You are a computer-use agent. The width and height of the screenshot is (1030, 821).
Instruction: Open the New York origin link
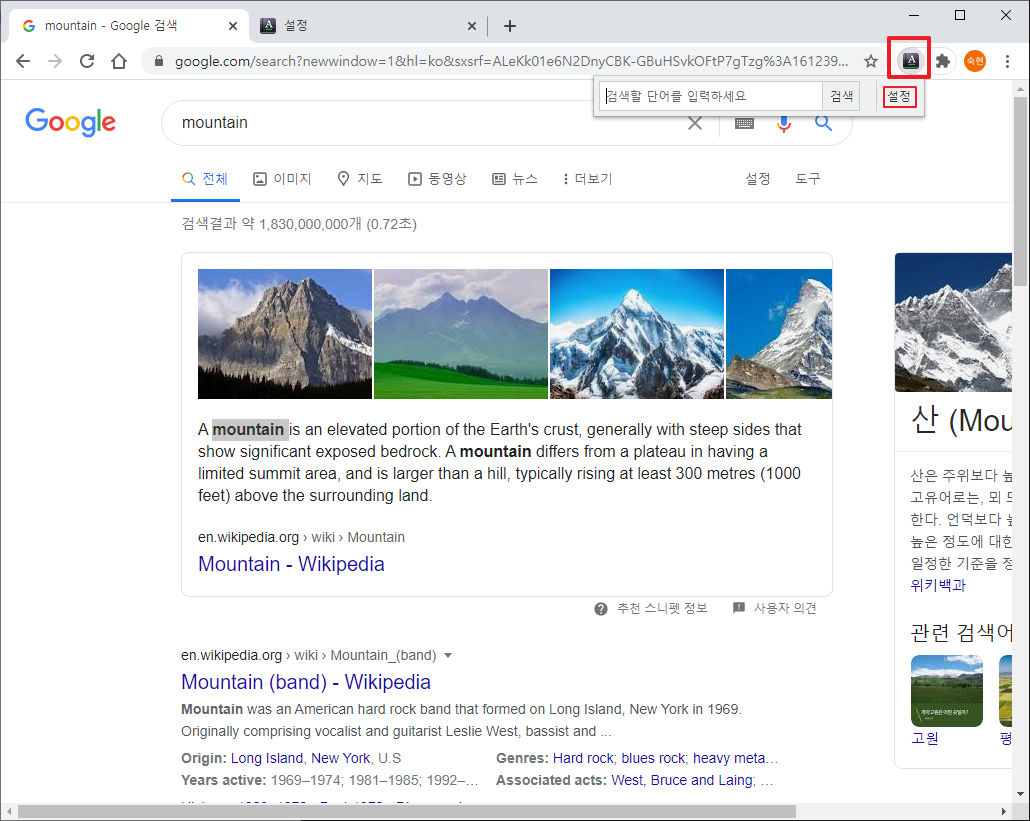[x=340, y=759]
